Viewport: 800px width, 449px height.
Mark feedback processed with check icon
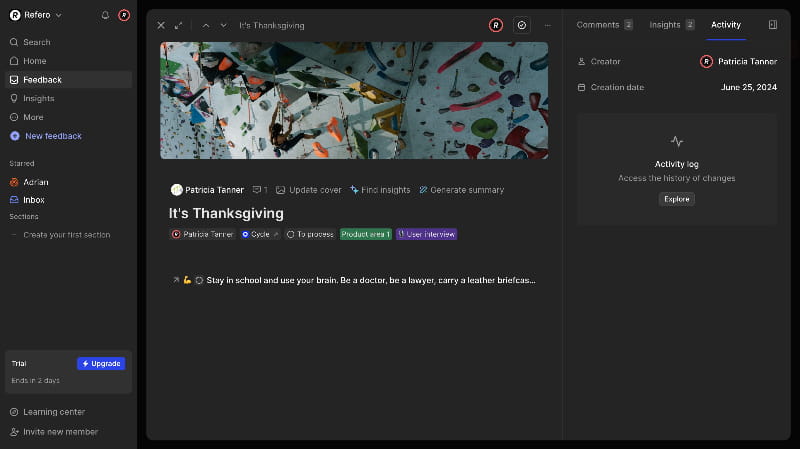[521, 25]
